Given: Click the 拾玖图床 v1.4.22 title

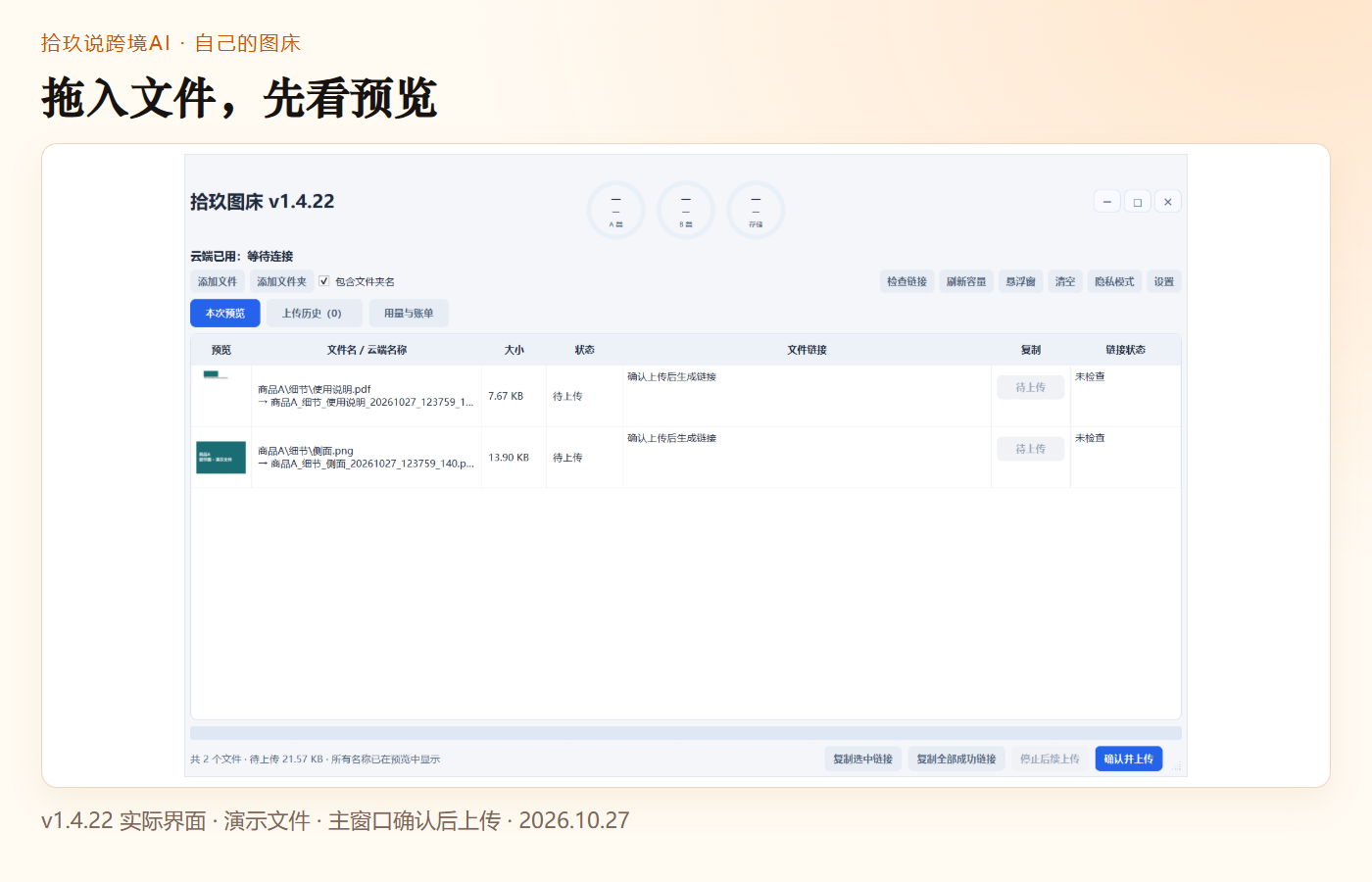Looking at the screenshot, I should (262, 202).
